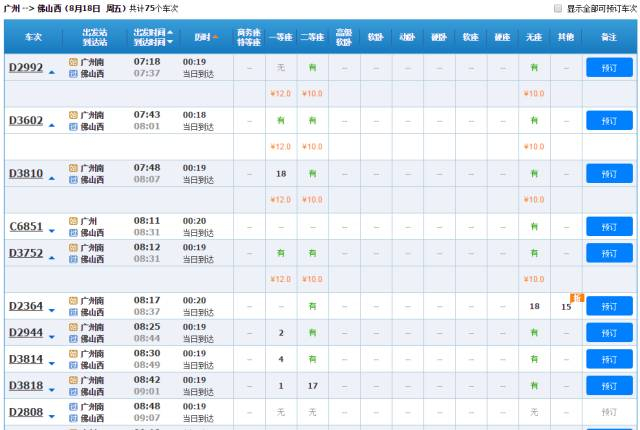This screenshot has width=640, height=430.
Task: Click the station icon beside 佛山西 in D2944 row
Action: pyautogui.click(x=73, y=339)
